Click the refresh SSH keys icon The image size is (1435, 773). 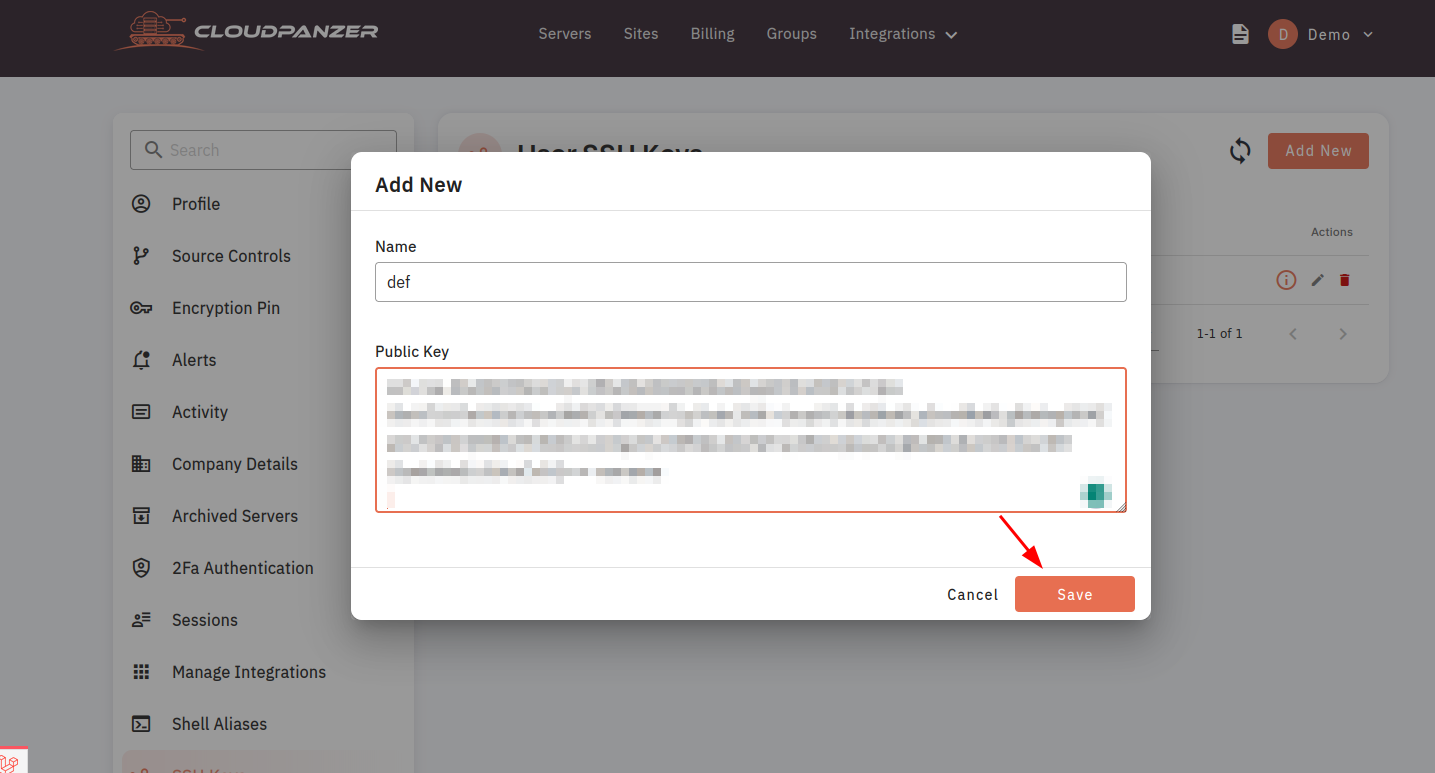point(1240,151)
